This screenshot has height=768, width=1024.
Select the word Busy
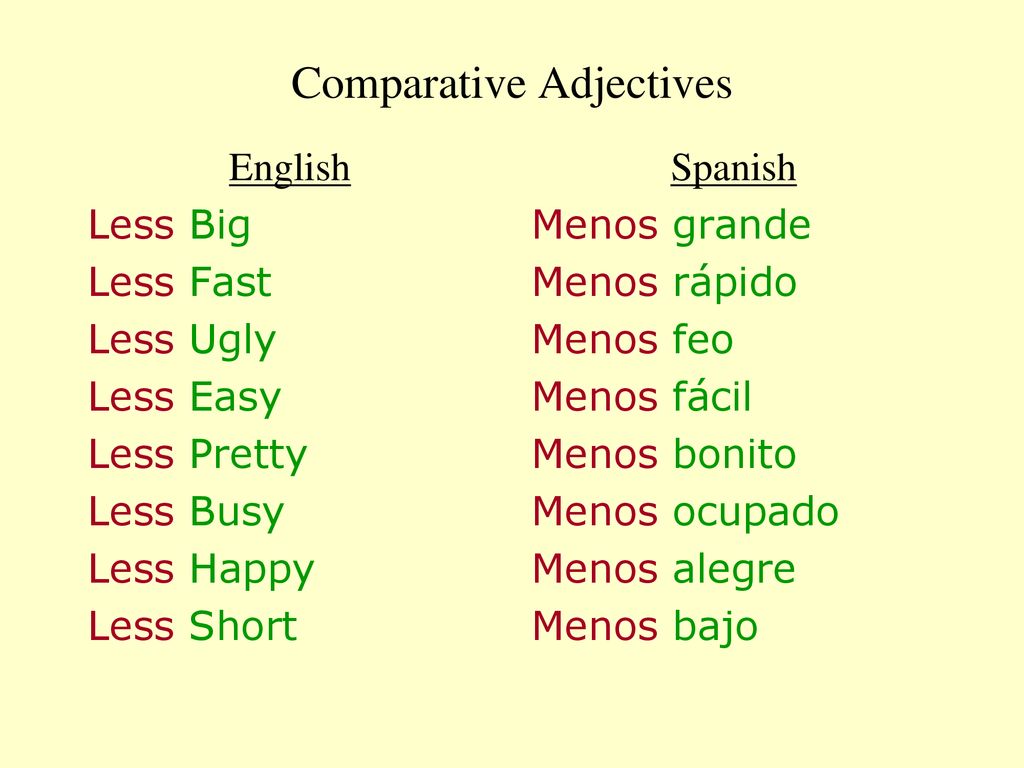click(x=237, y=513)
